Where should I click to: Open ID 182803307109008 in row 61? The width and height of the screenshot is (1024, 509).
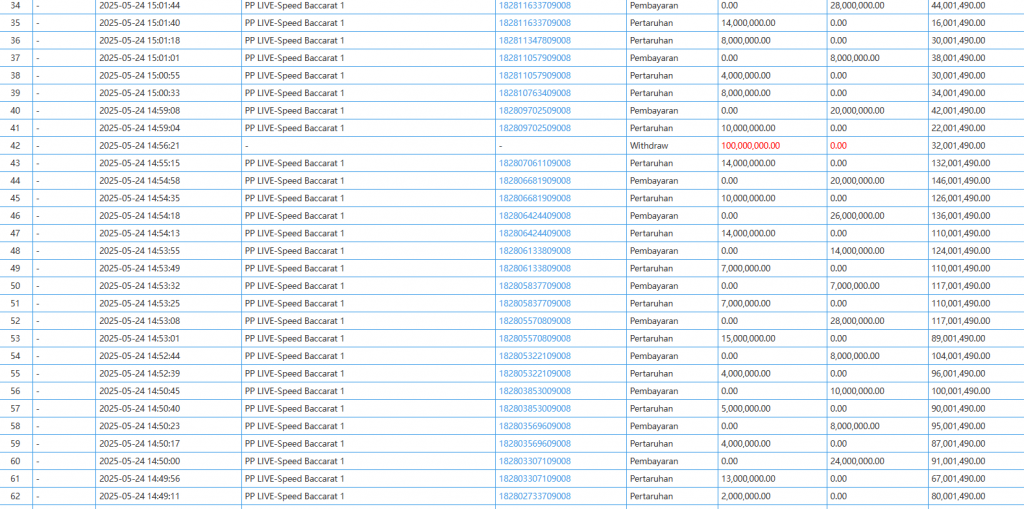tap(535, 478)
